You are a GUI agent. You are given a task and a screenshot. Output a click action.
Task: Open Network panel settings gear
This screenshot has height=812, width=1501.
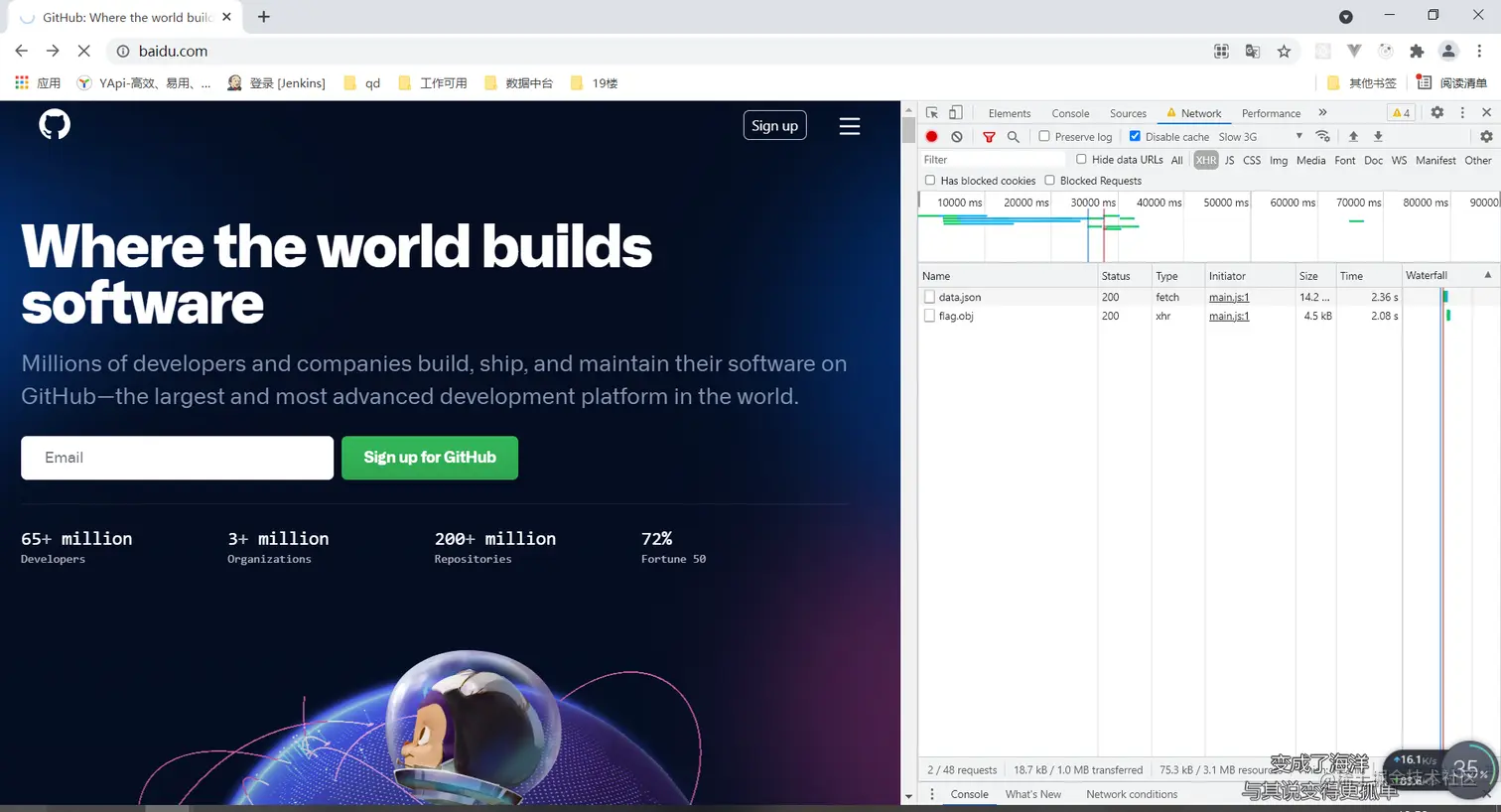[1486, 137]
